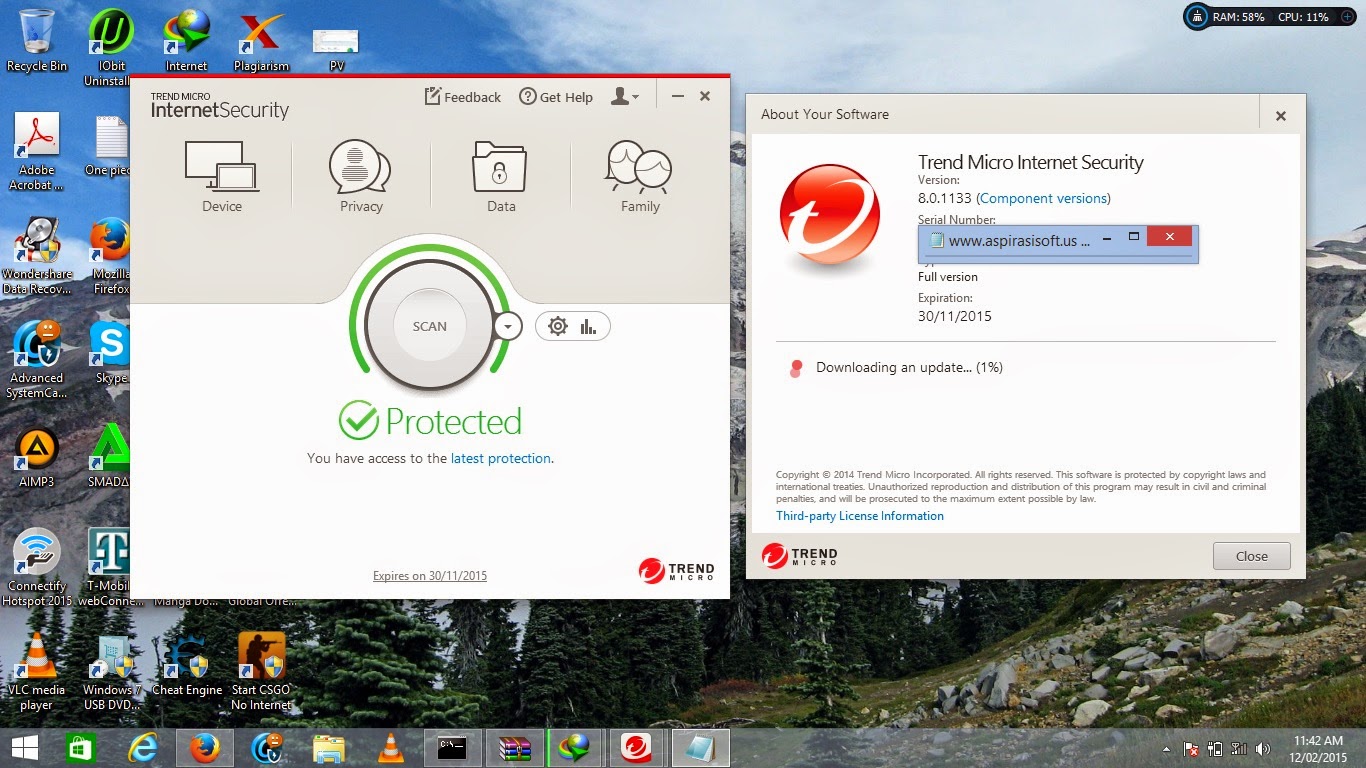
Task: Expand the scan options dropdown arrow
Action: coord(508,326)
